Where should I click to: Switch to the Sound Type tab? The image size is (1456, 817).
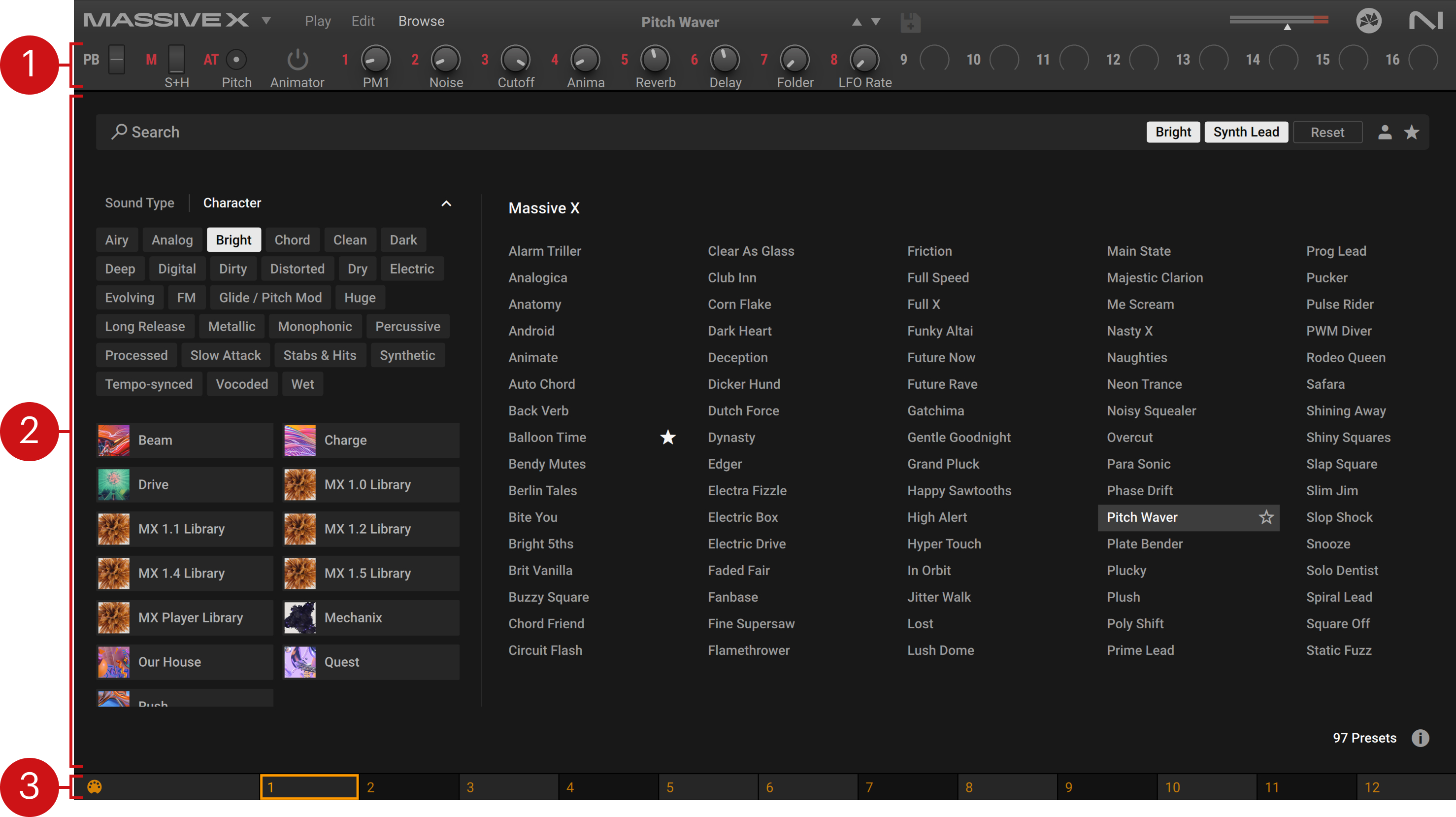click(x=139, y=203)
